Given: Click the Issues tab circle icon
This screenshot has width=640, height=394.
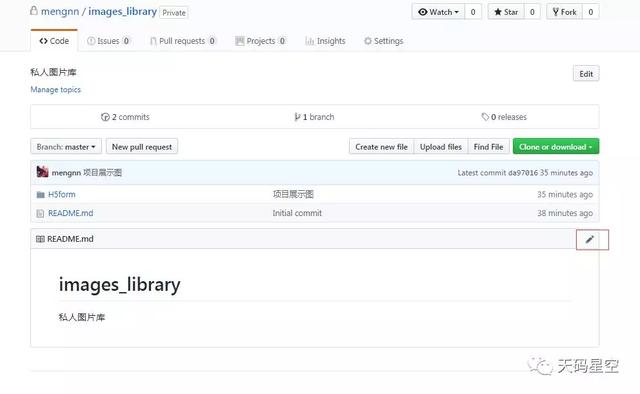Looking at the screenshot, I should pyautogui.click(x=91, y=41).
